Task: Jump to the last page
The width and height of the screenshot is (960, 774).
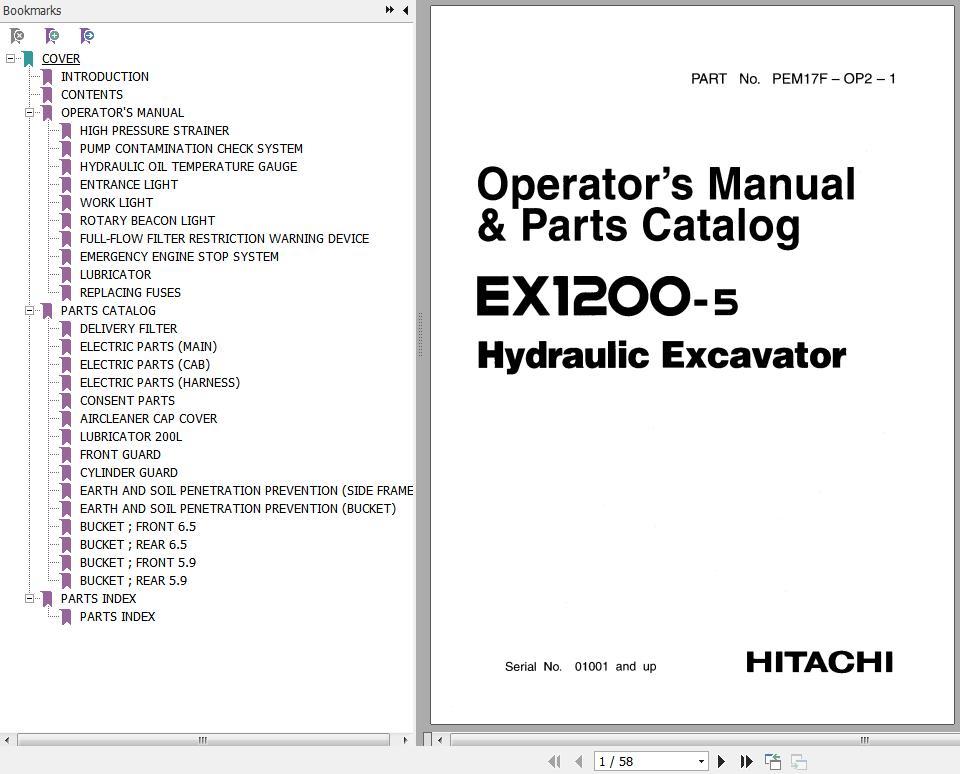Action: (x=746, y=761)
